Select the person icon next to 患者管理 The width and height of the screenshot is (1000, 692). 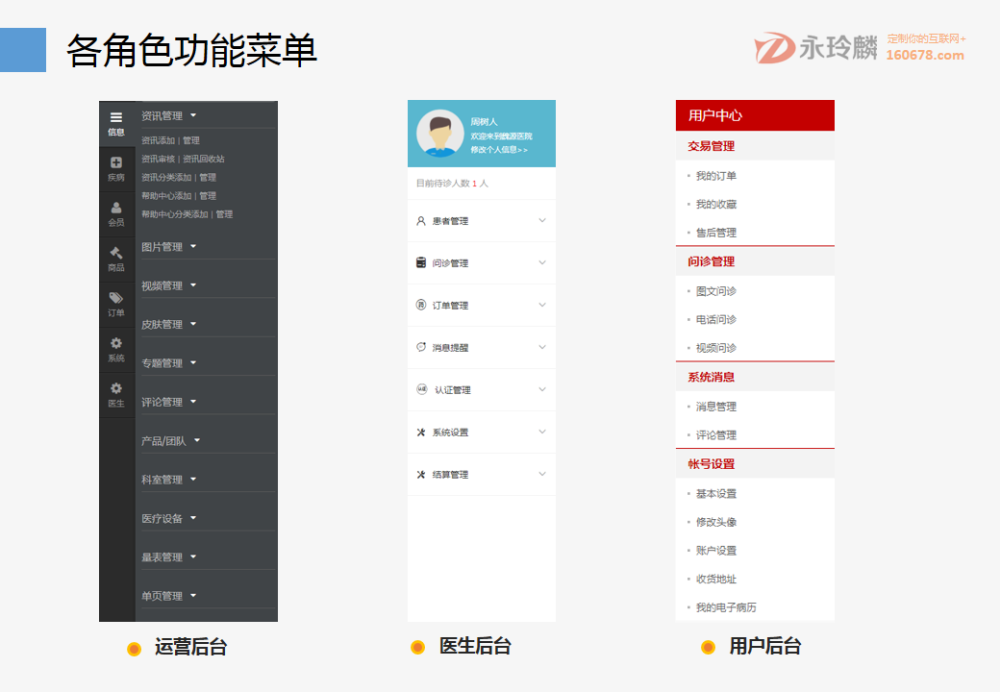tap(418, 219)
